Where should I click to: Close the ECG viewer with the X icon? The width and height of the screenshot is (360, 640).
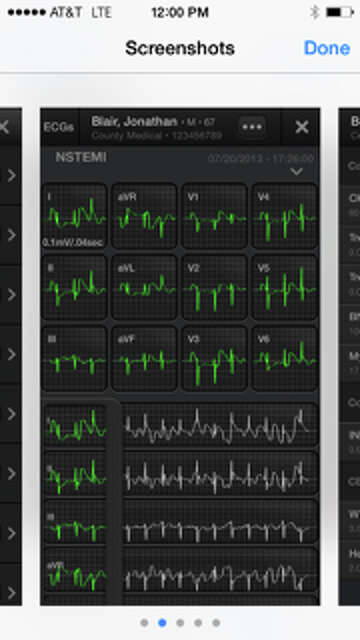point(302,127)
